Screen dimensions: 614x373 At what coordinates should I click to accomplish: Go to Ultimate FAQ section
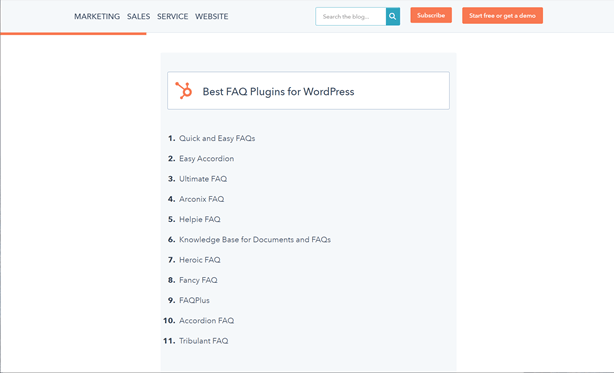[203, 179]
